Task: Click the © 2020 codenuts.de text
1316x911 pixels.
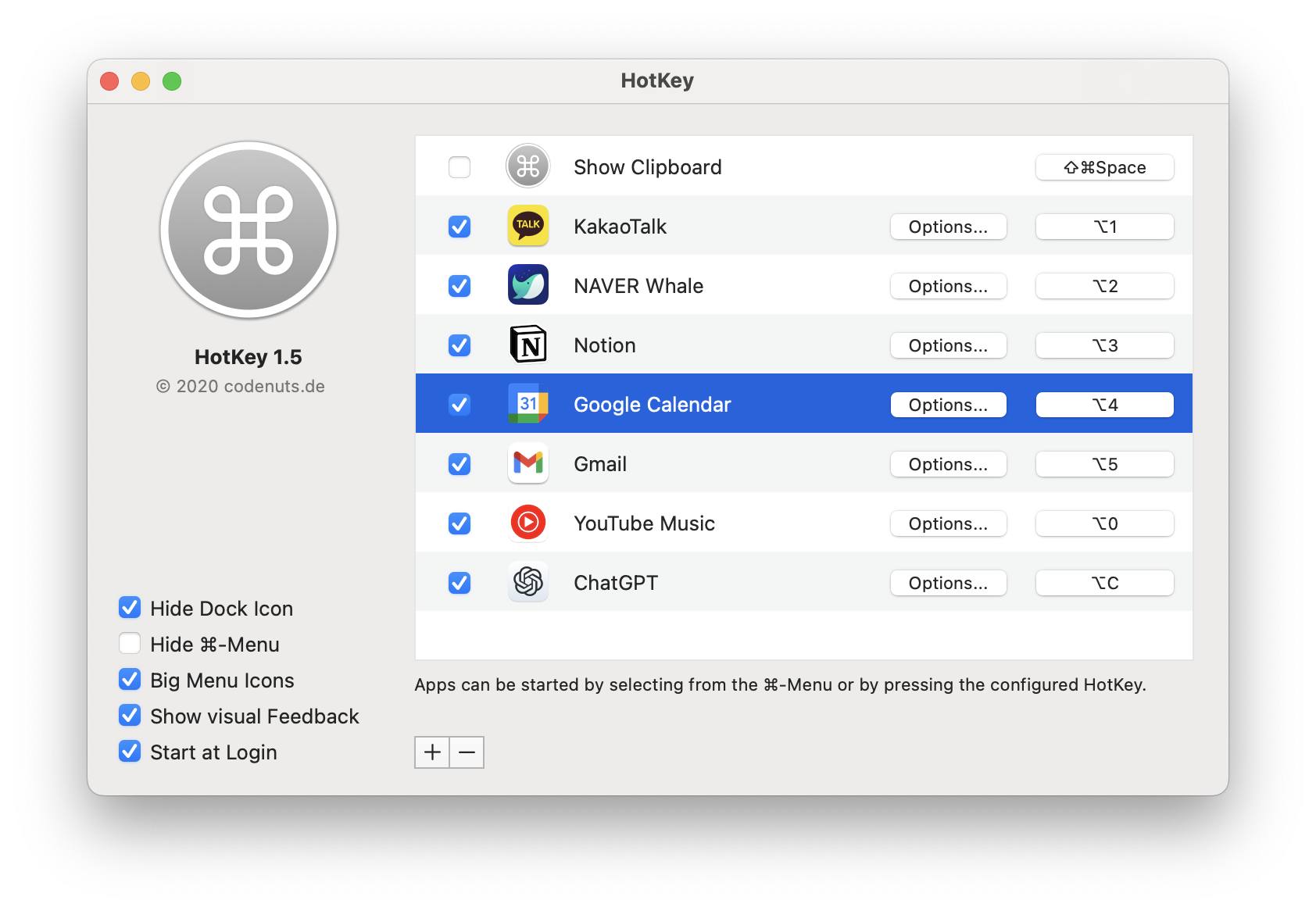Action: [x=241, y=386]
